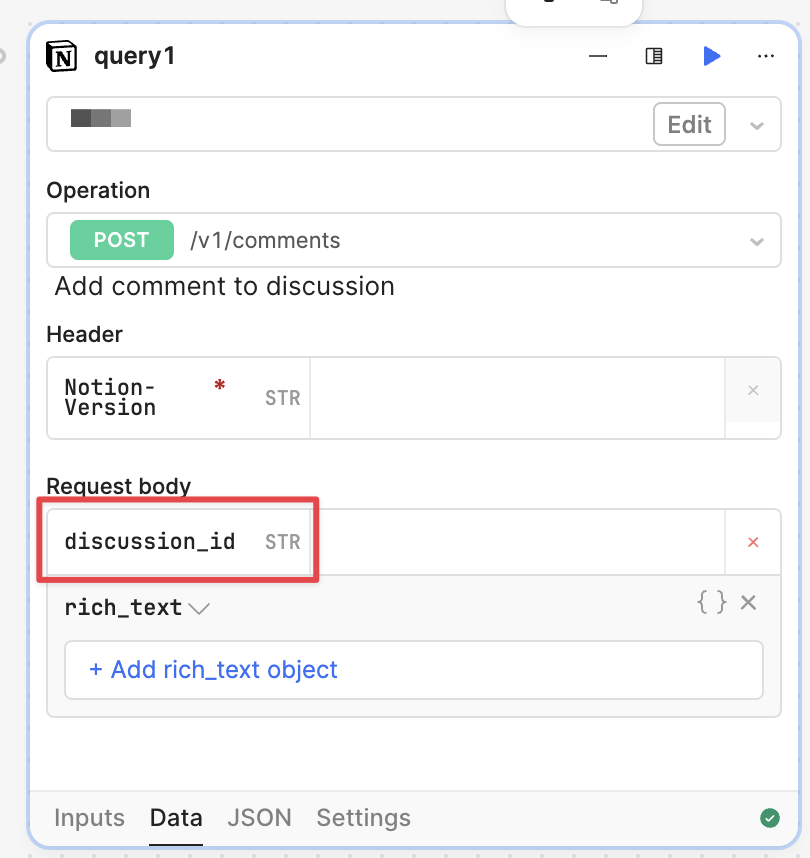Go to the Settings tab

pyautogui.click(x=363, y=818)
